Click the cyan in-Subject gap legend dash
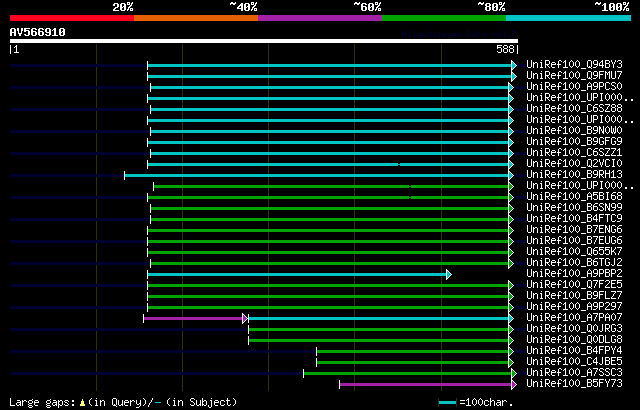 click(158, 403)
